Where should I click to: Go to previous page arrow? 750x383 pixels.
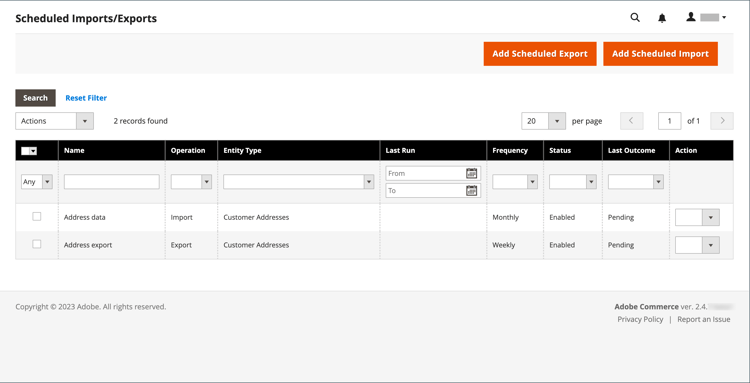click(x=631, y=121)
